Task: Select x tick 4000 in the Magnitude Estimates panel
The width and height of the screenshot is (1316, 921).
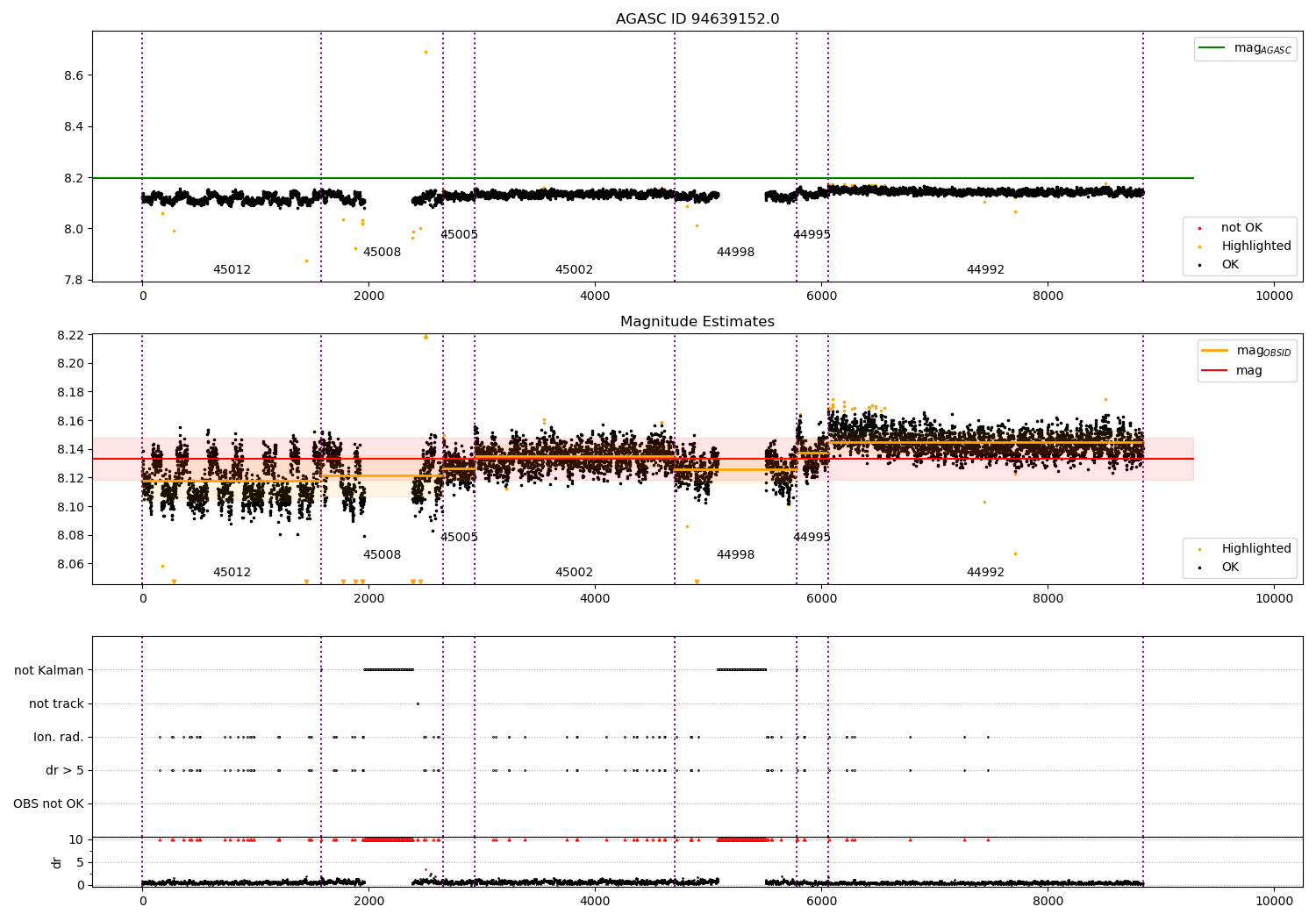Action: tap(595, 598)
